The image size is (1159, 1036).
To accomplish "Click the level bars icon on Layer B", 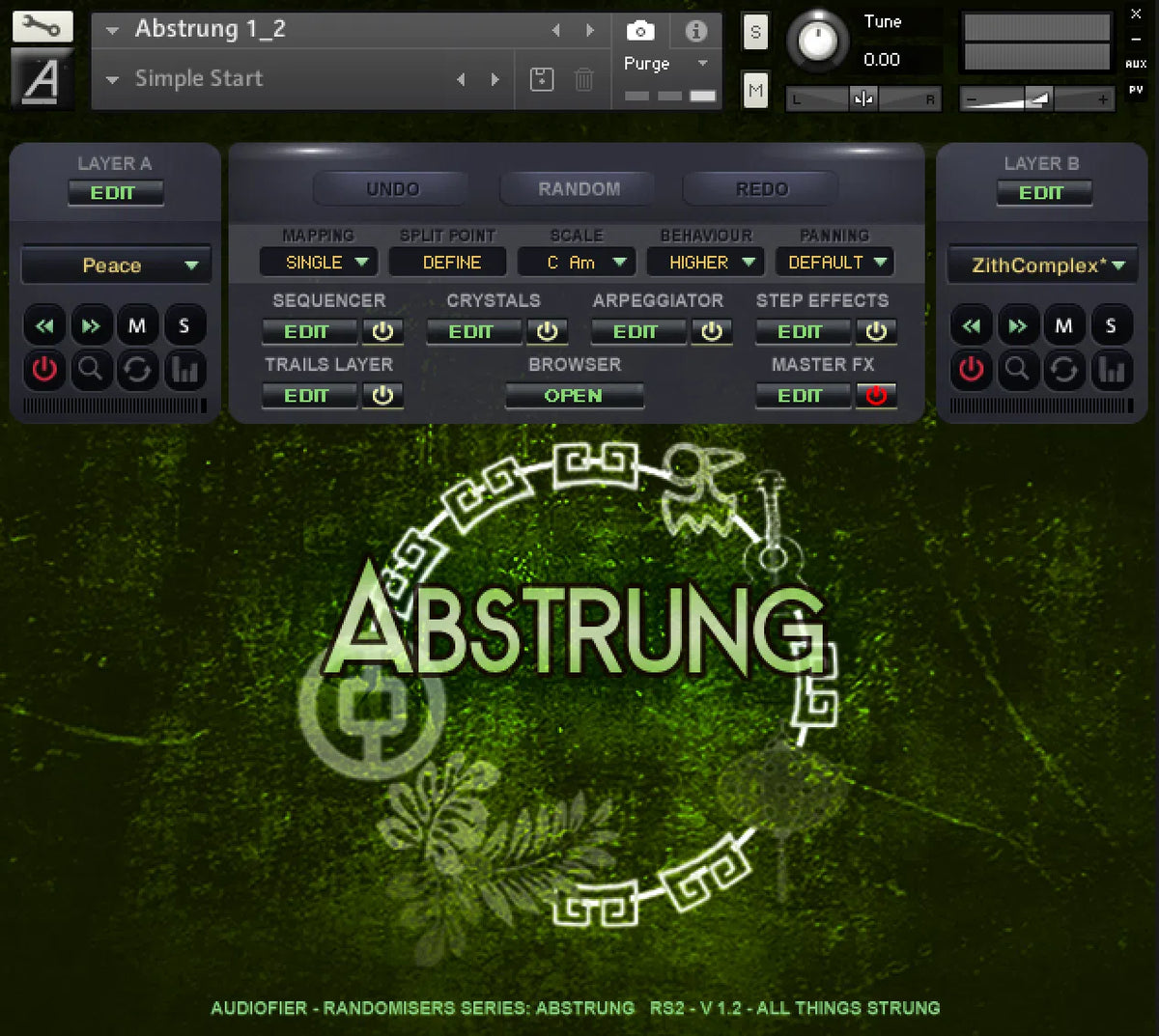I will click(x=1111, y=370).
